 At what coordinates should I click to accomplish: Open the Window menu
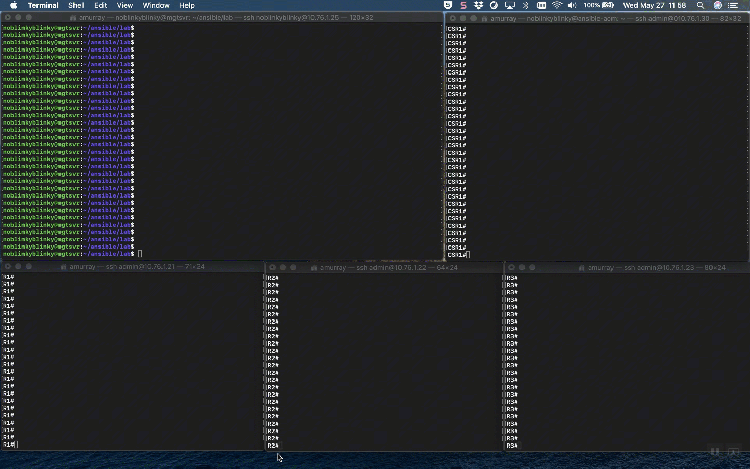coord(155,5)
